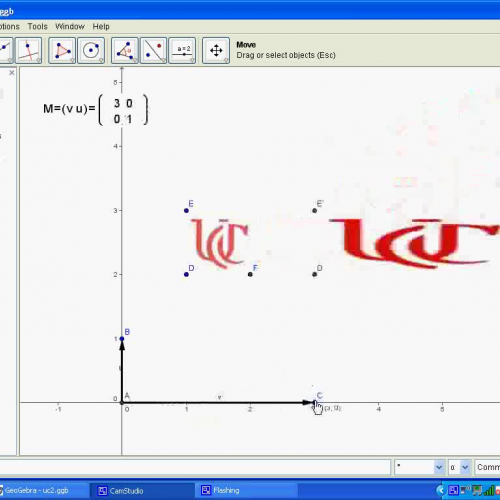Click the green monitor tray icon
The height and width of the screenshot is (500, 500).
(477, 490)
